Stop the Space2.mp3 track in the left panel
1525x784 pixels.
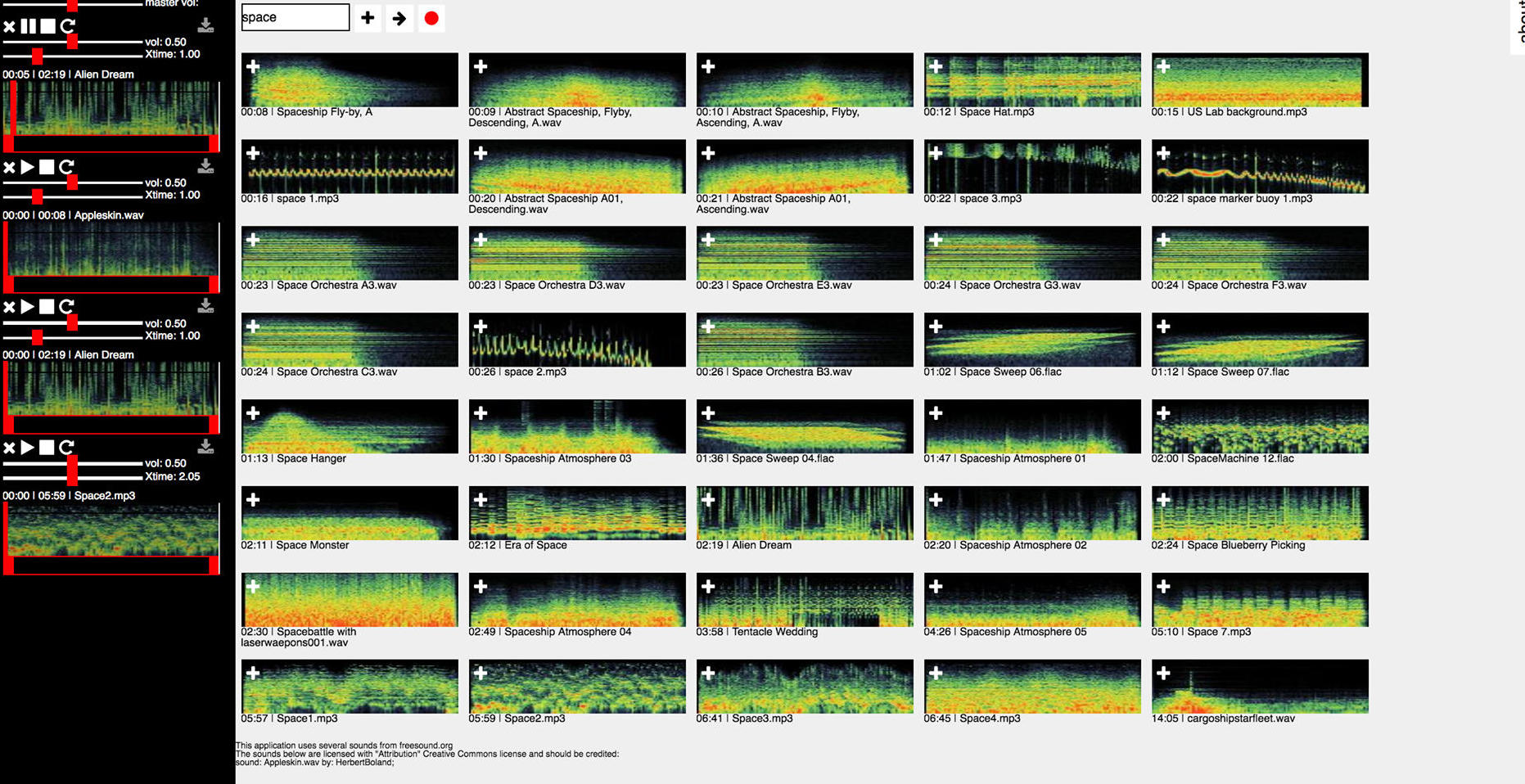coord(47,447)
